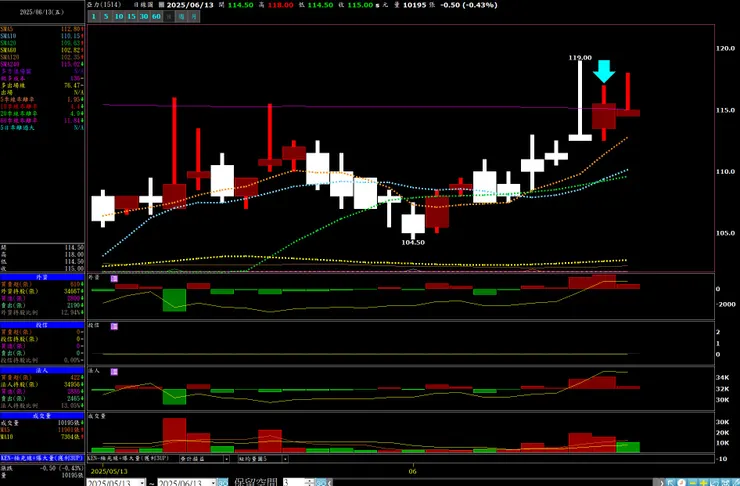Click the purple marker in 外資 panel
Viewport: 740px width, 486px height.
(114, 279)
